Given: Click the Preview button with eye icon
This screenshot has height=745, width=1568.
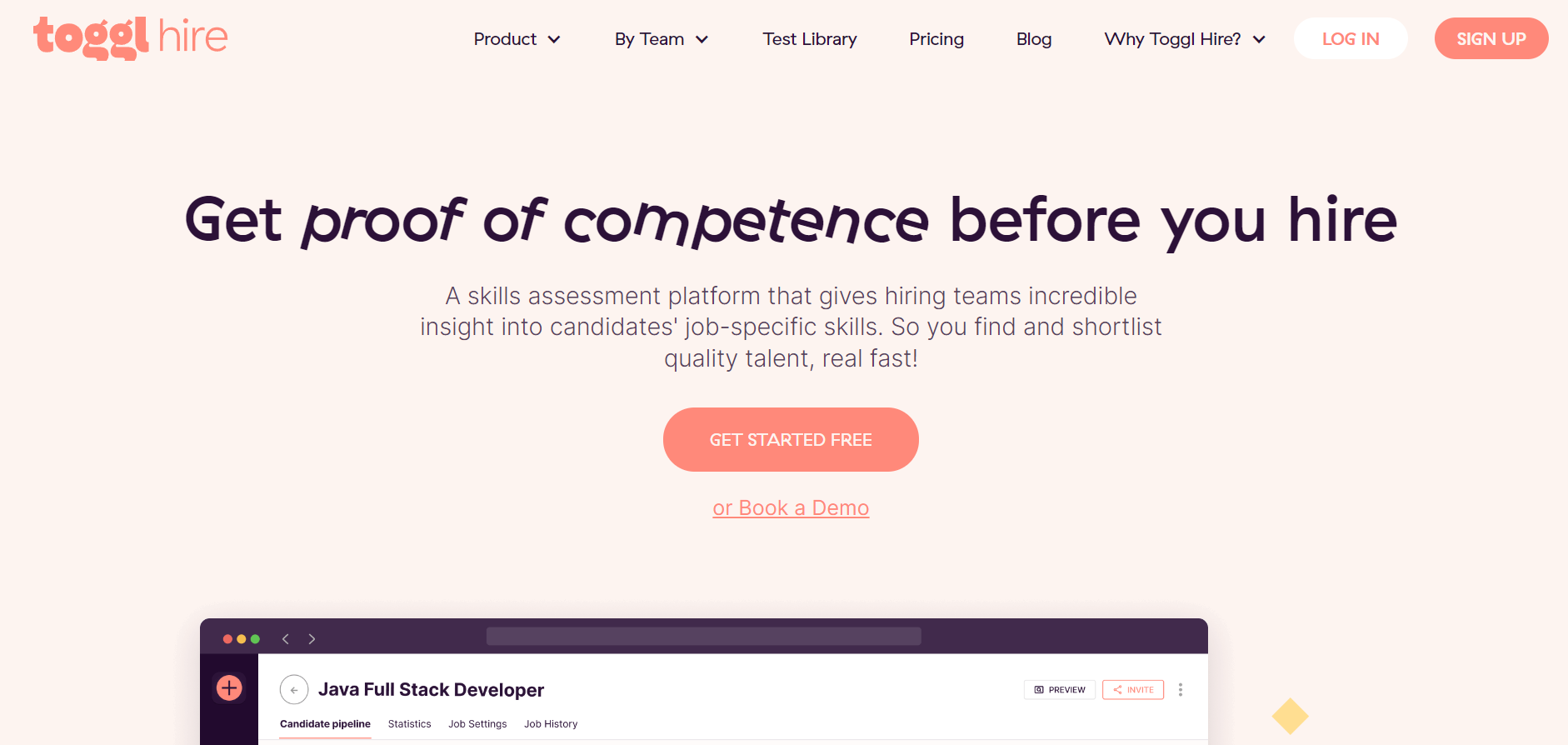Looking at the screenshot, I should 1060,690.
